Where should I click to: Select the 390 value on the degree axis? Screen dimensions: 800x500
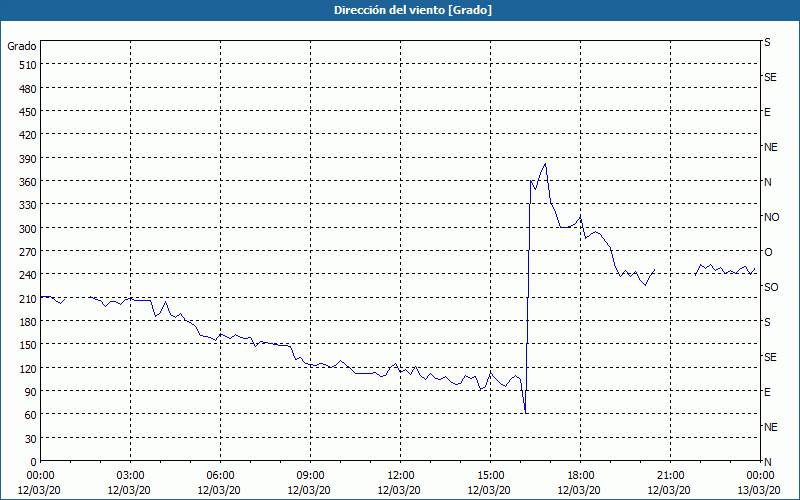coord(28,159)
